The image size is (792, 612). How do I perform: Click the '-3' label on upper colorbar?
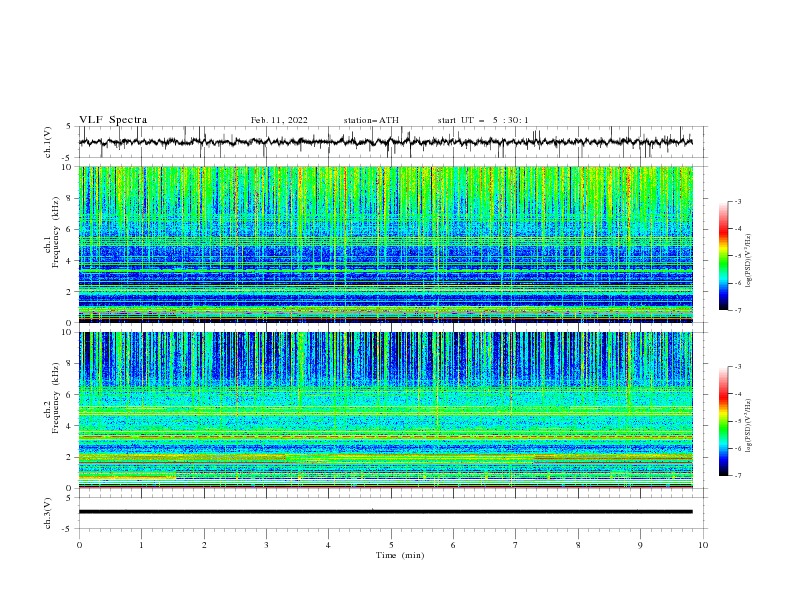coord(737,201)
